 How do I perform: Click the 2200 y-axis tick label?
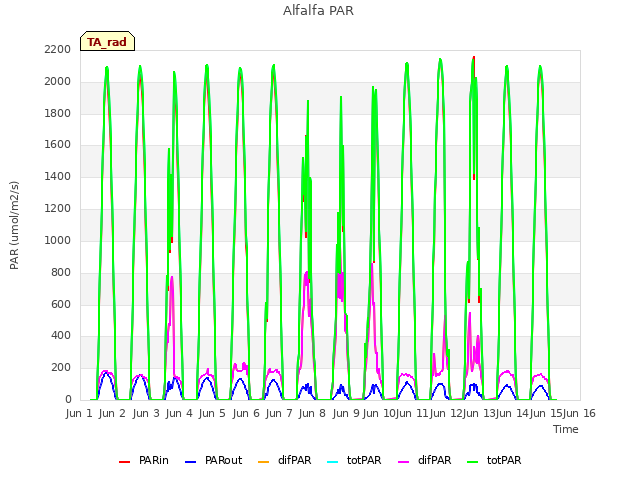pos(58,50)
